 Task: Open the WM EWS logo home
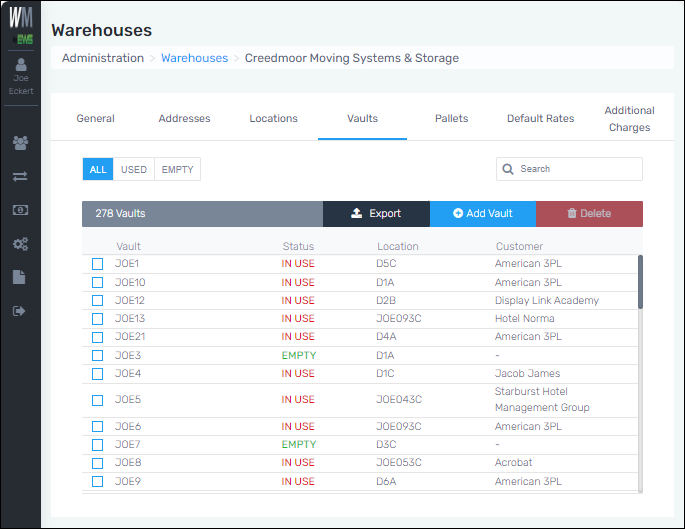pos(21,24)
